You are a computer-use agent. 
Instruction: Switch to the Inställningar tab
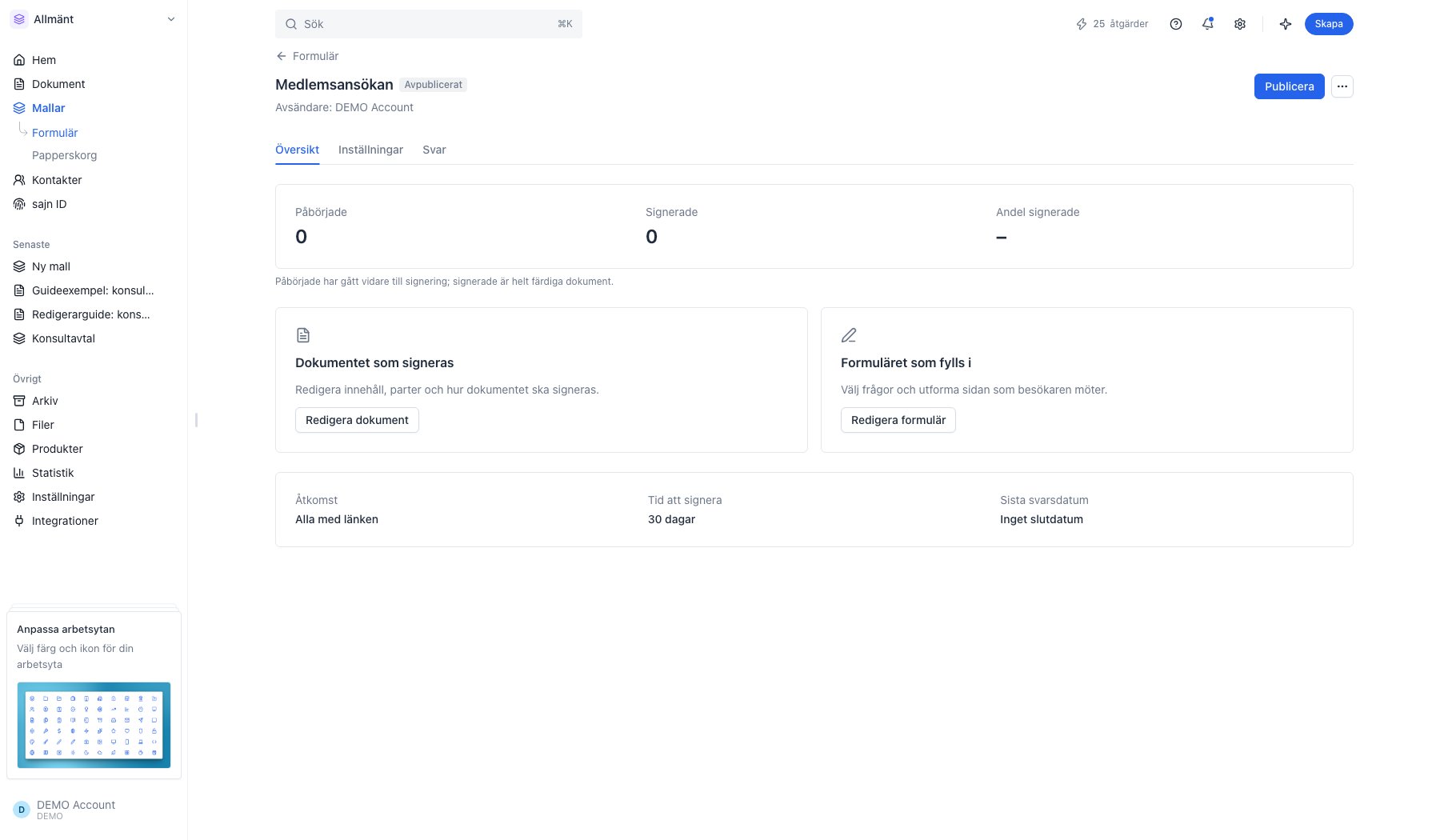[370, 150]
